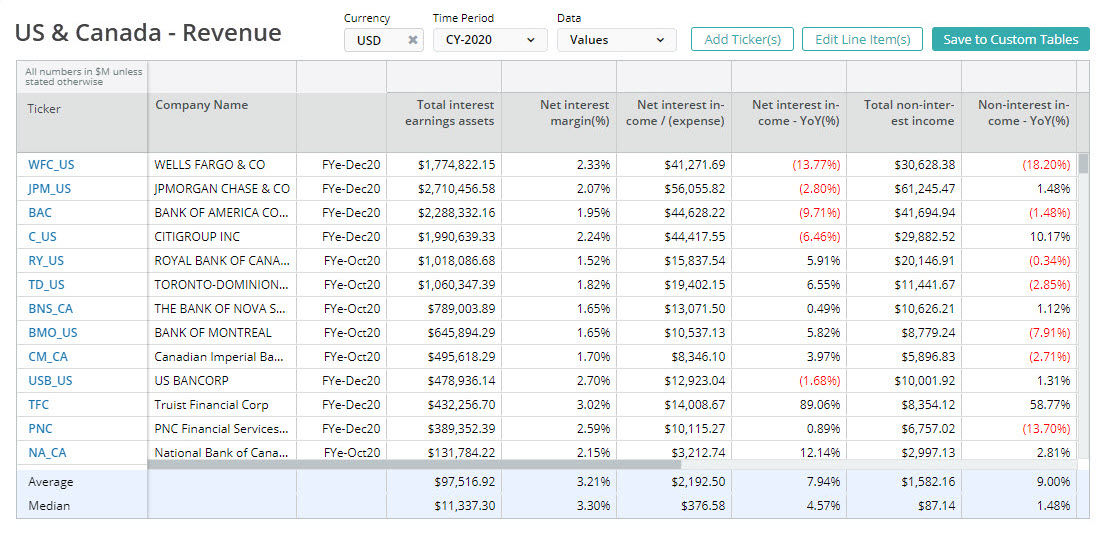Click the TD_US ticker link
The width and height of the screenshot is (1106, 535).
[x=46, y=285]
